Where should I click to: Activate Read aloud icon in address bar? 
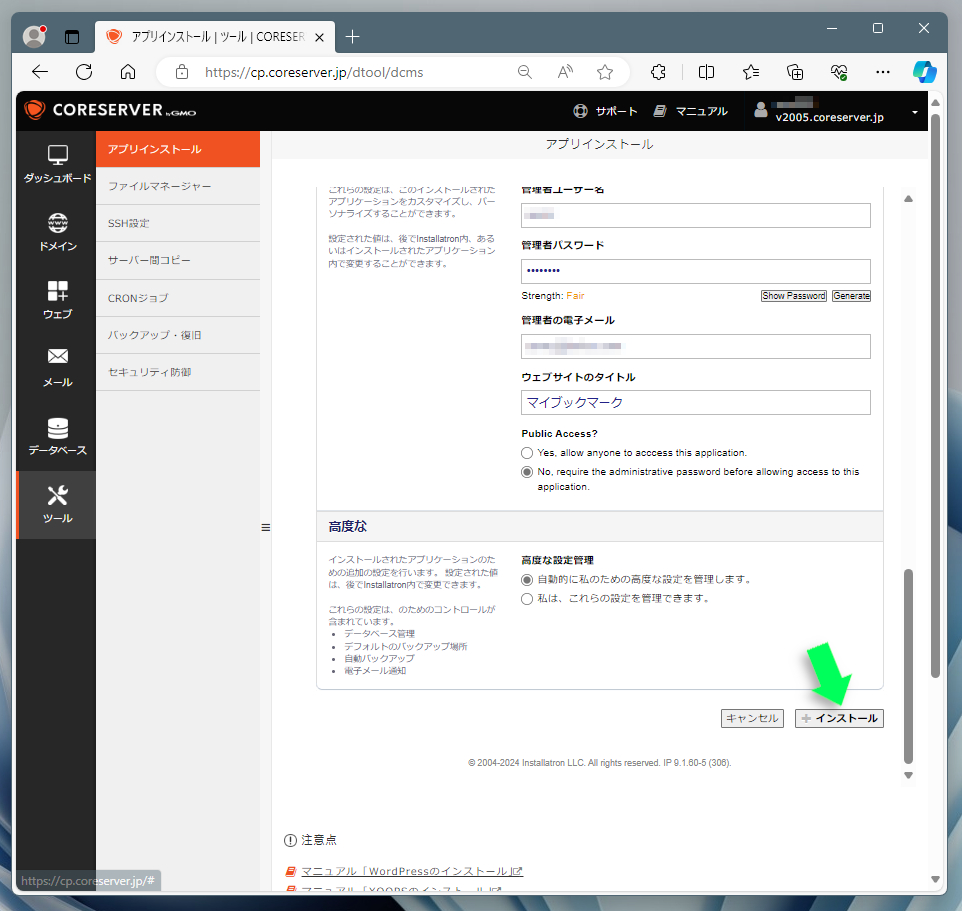pyautogui.click(x=565, y=72)
